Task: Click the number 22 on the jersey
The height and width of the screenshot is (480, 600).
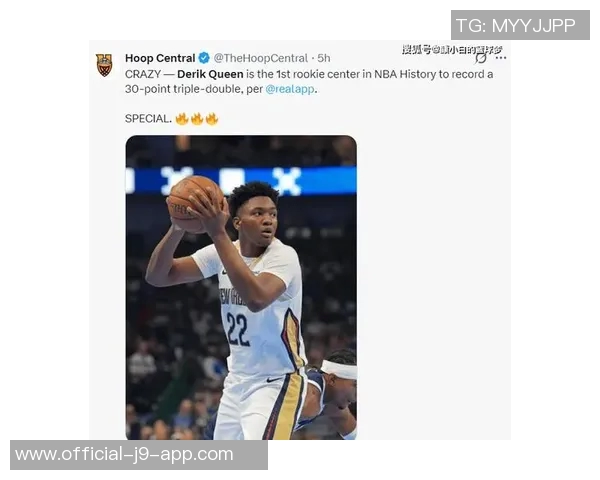Action: coord(238,330)
